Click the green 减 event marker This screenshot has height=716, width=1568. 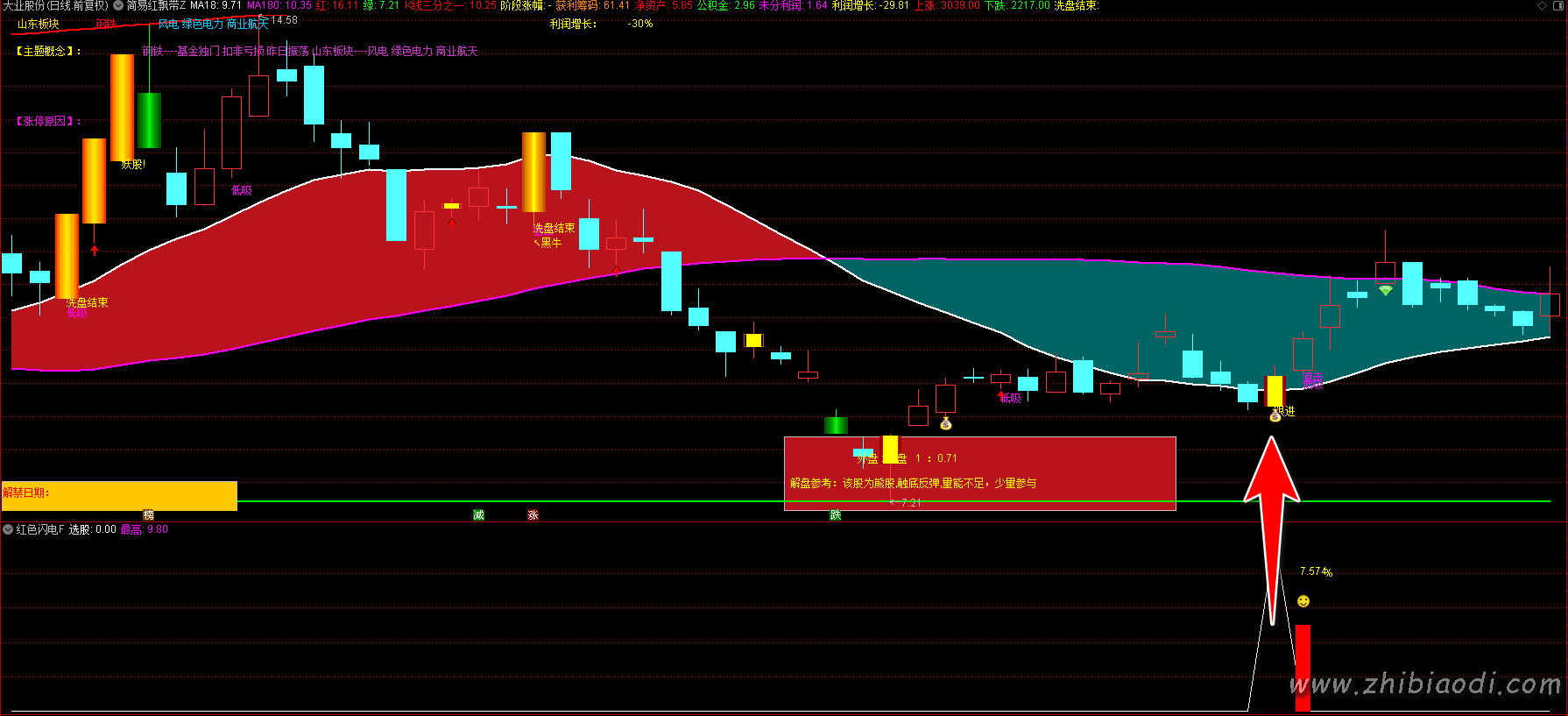pyautogui.click(x=478, y=515)
